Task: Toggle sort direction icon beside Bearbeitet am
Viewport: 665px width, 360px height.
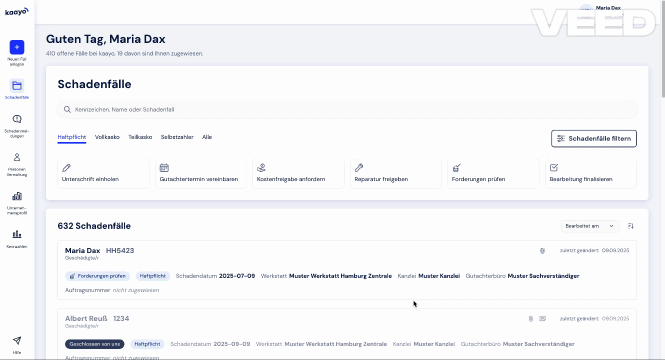Action: pyautogui.click(x=631, y=226)
